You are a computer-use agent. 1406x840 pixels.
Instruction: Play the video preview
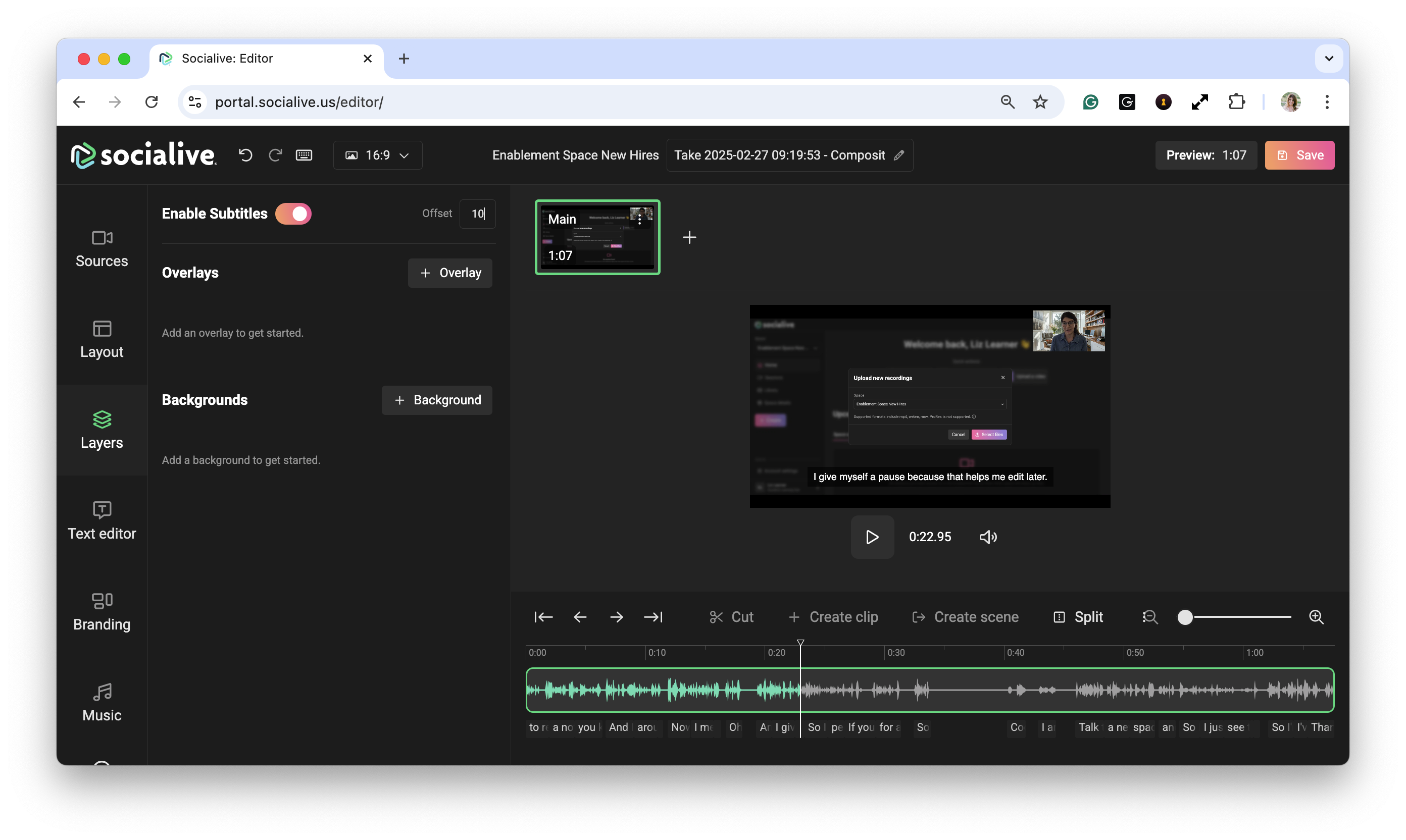872,537
